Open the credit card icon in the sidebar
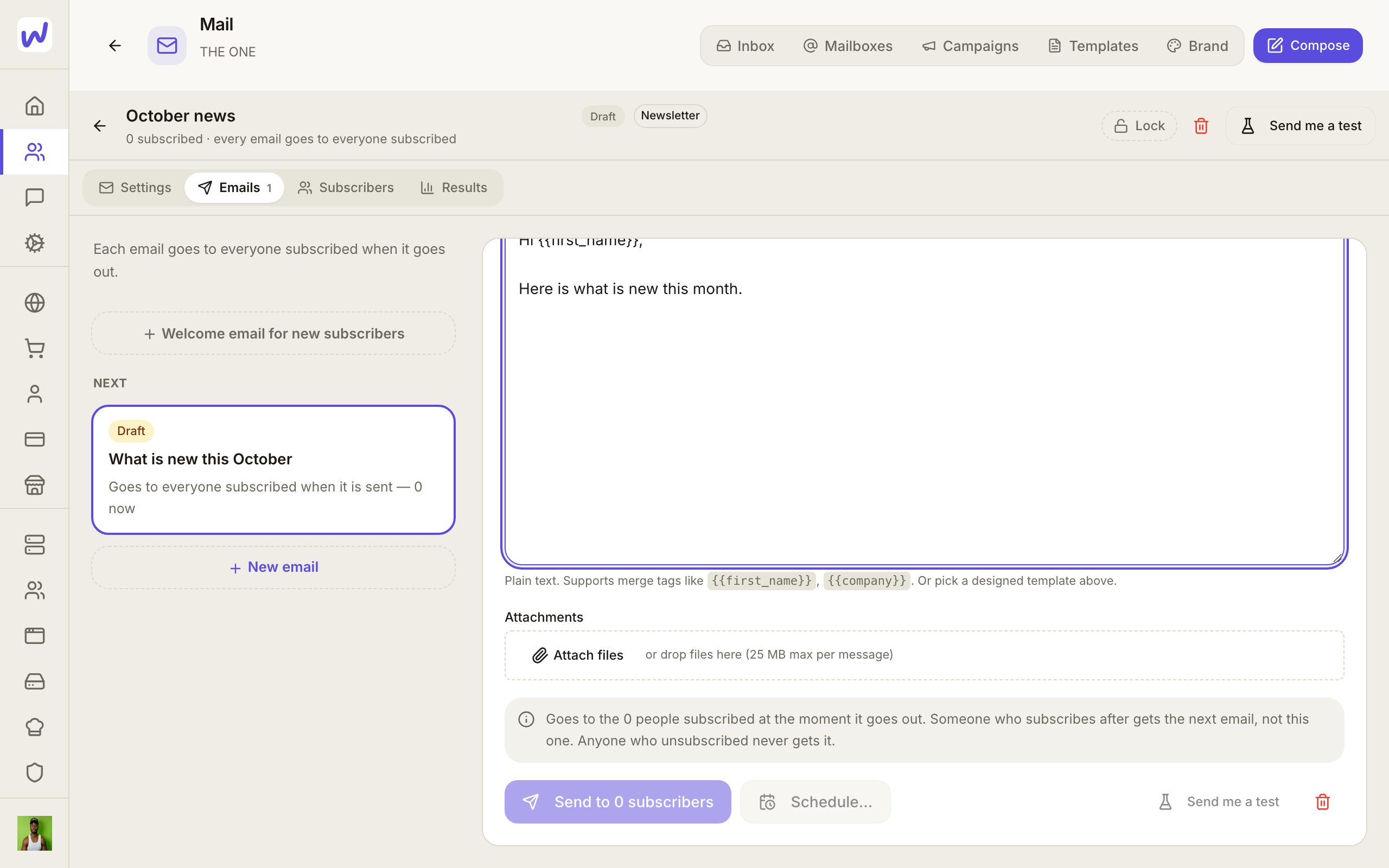Viewport: 1389px width, 868px height. [34, 439]
